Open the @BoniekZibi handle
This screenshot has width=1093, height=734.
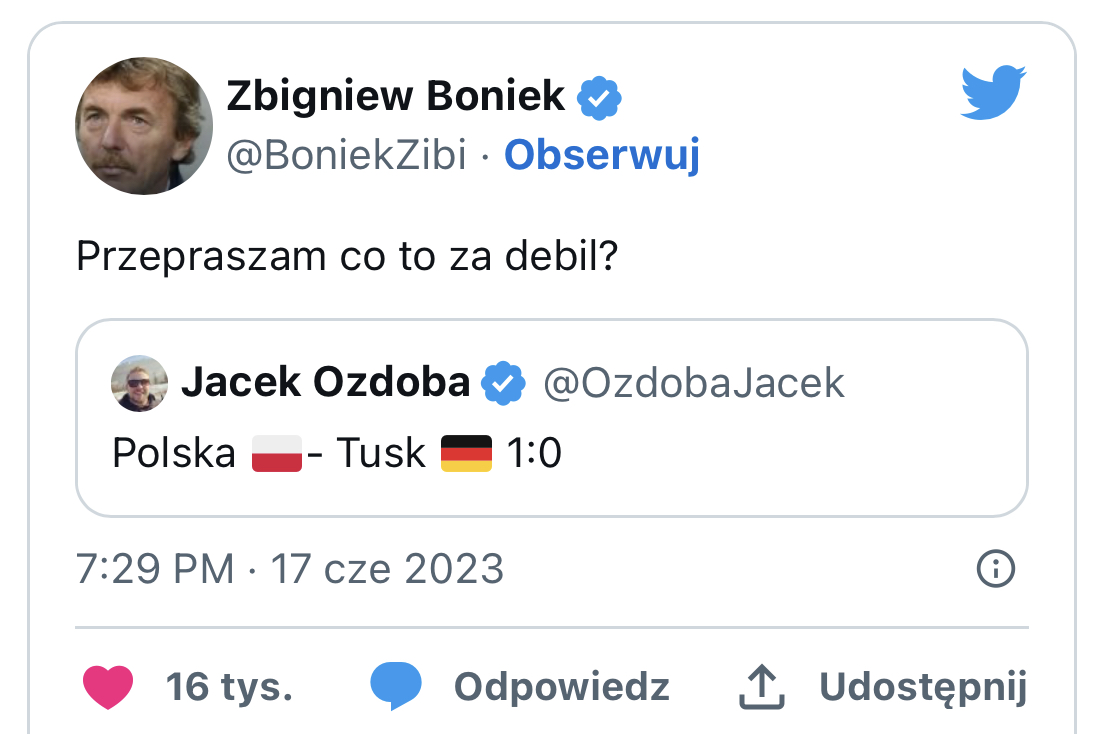pyautogui.click(x=347, y=155)
